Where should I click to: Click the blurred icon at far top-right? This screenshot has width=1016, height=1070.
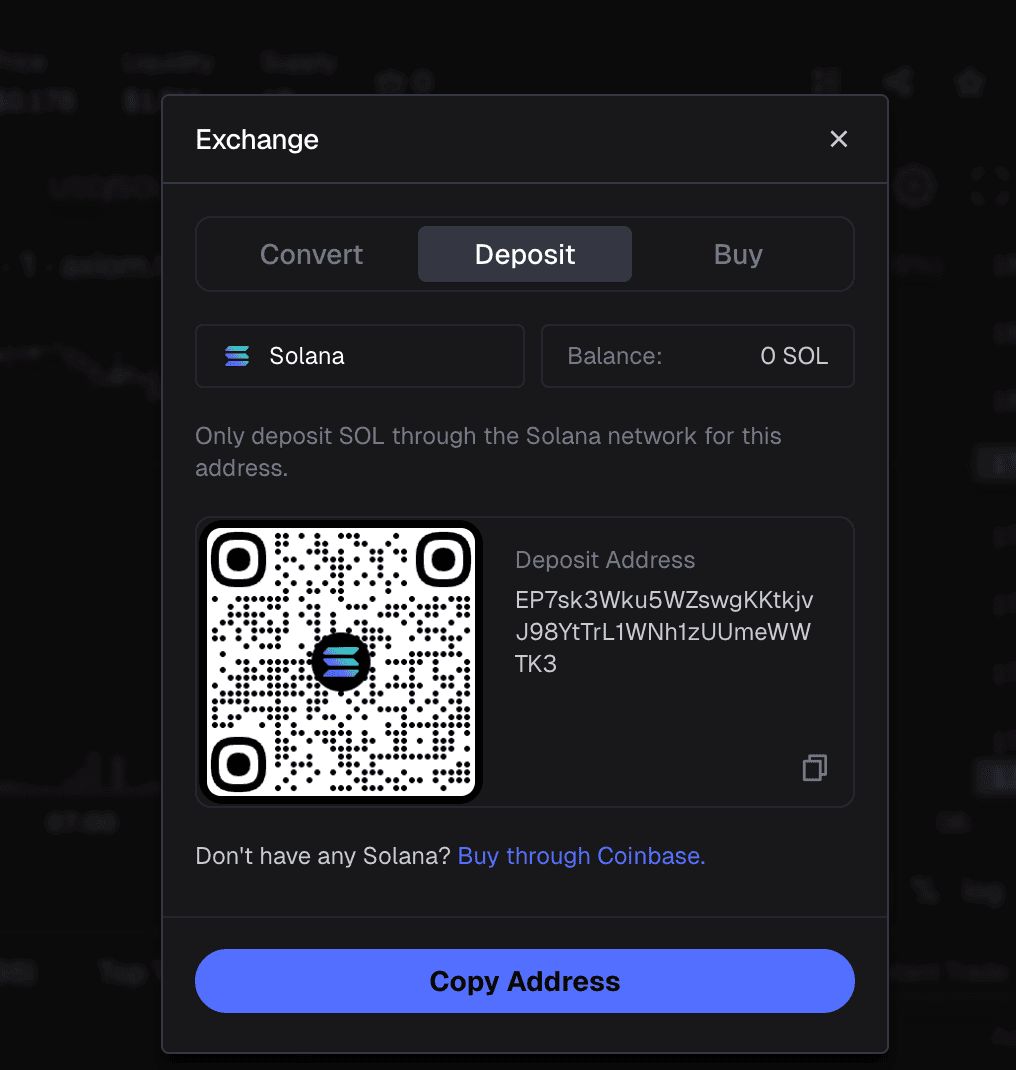[970, 83]
